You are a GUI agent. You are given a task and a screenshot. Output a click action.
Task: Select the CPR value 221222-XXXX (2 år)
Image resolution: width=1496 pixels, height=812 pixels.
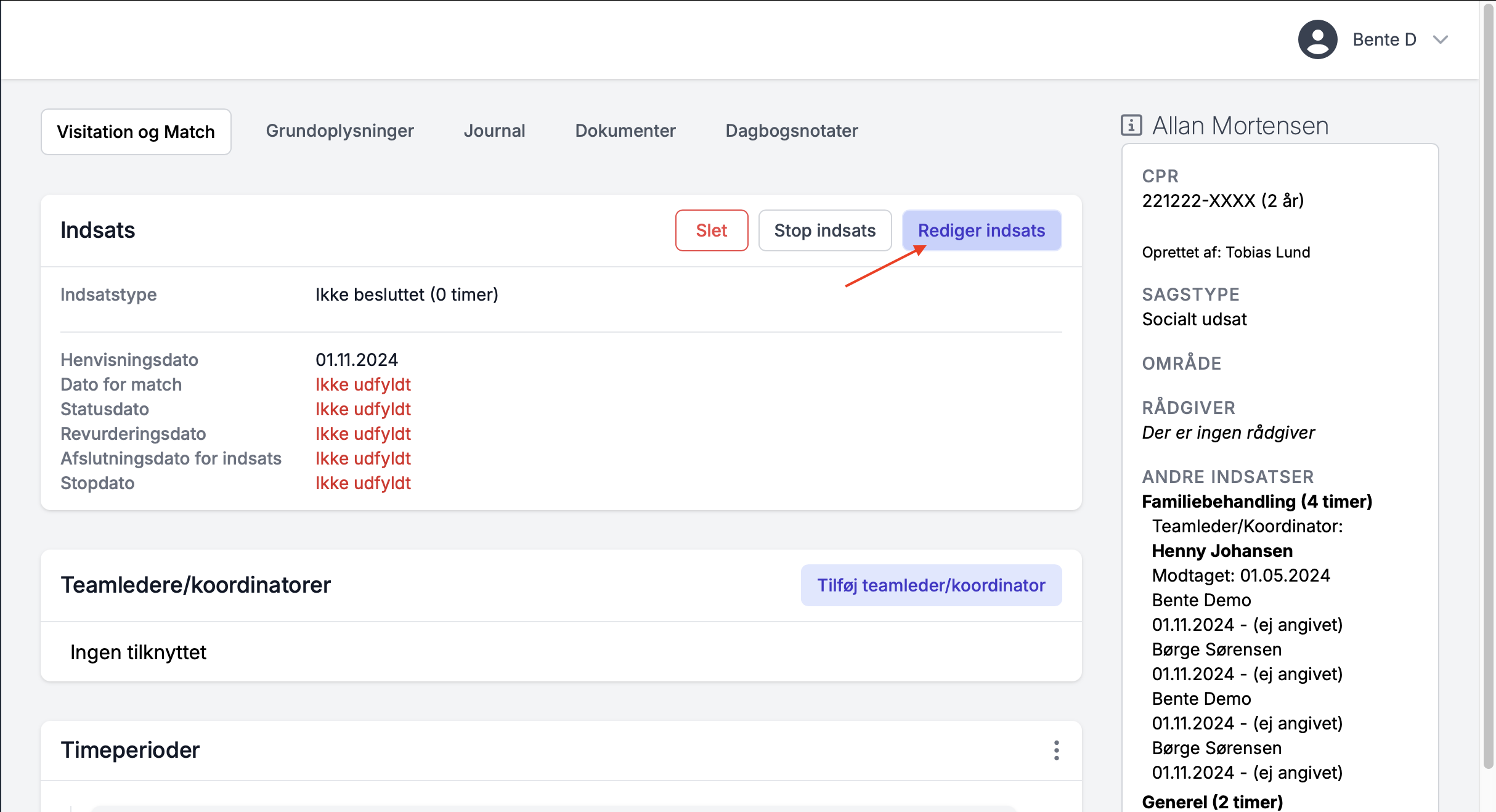point(1222,201)
